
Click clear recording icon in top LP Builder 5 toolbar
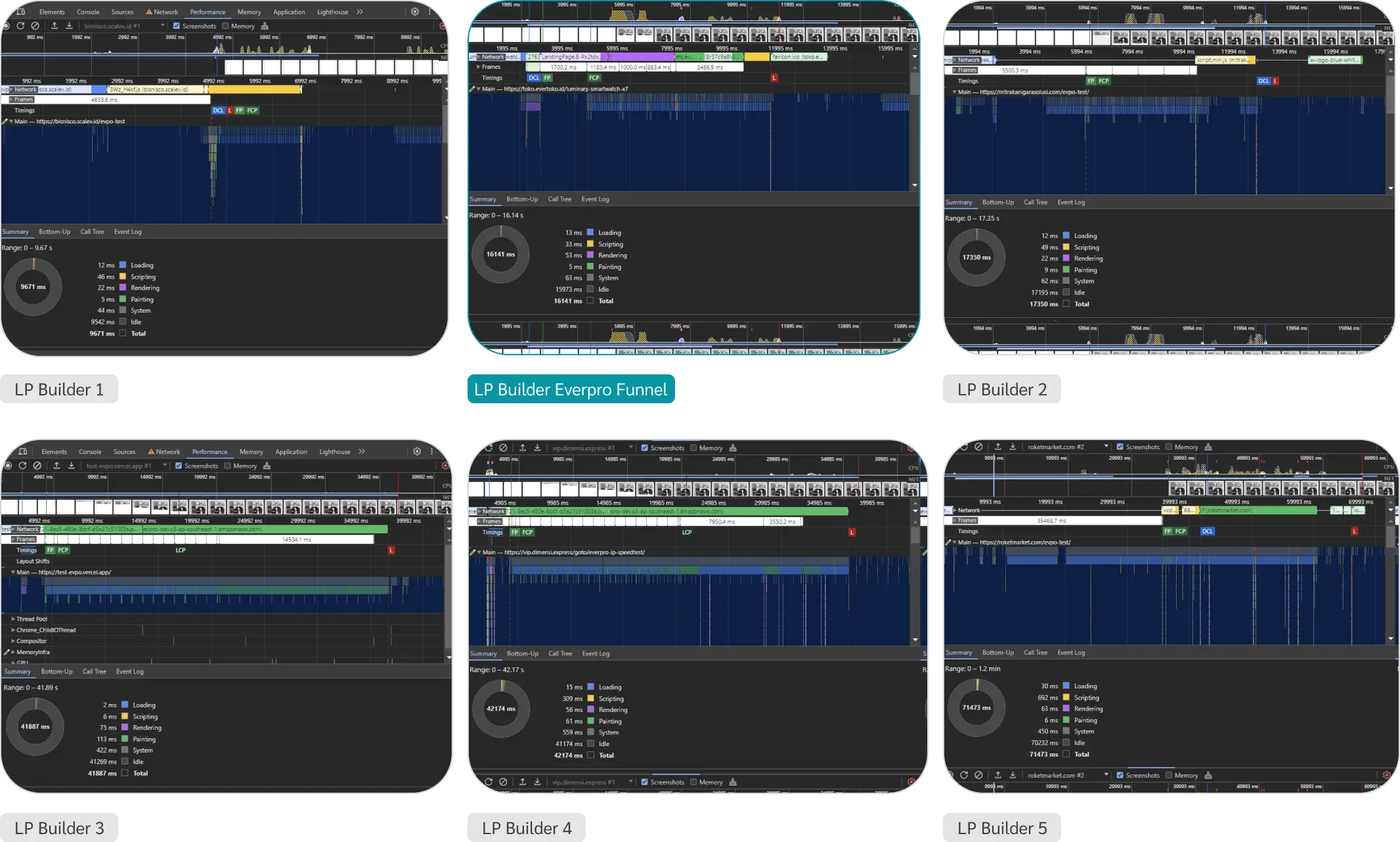point(978,447)
